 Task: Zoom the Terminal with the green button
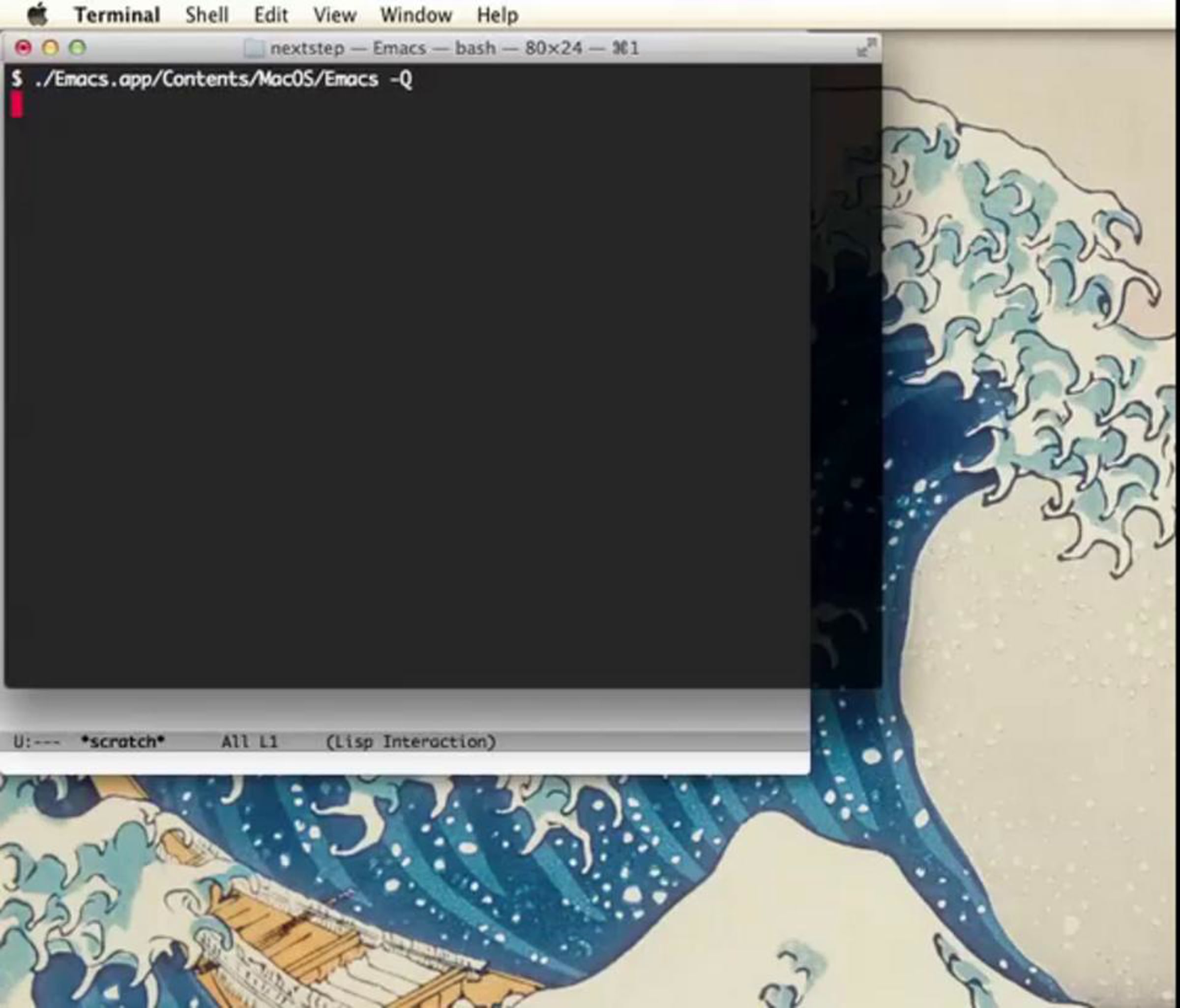click(x=78, y=48)
